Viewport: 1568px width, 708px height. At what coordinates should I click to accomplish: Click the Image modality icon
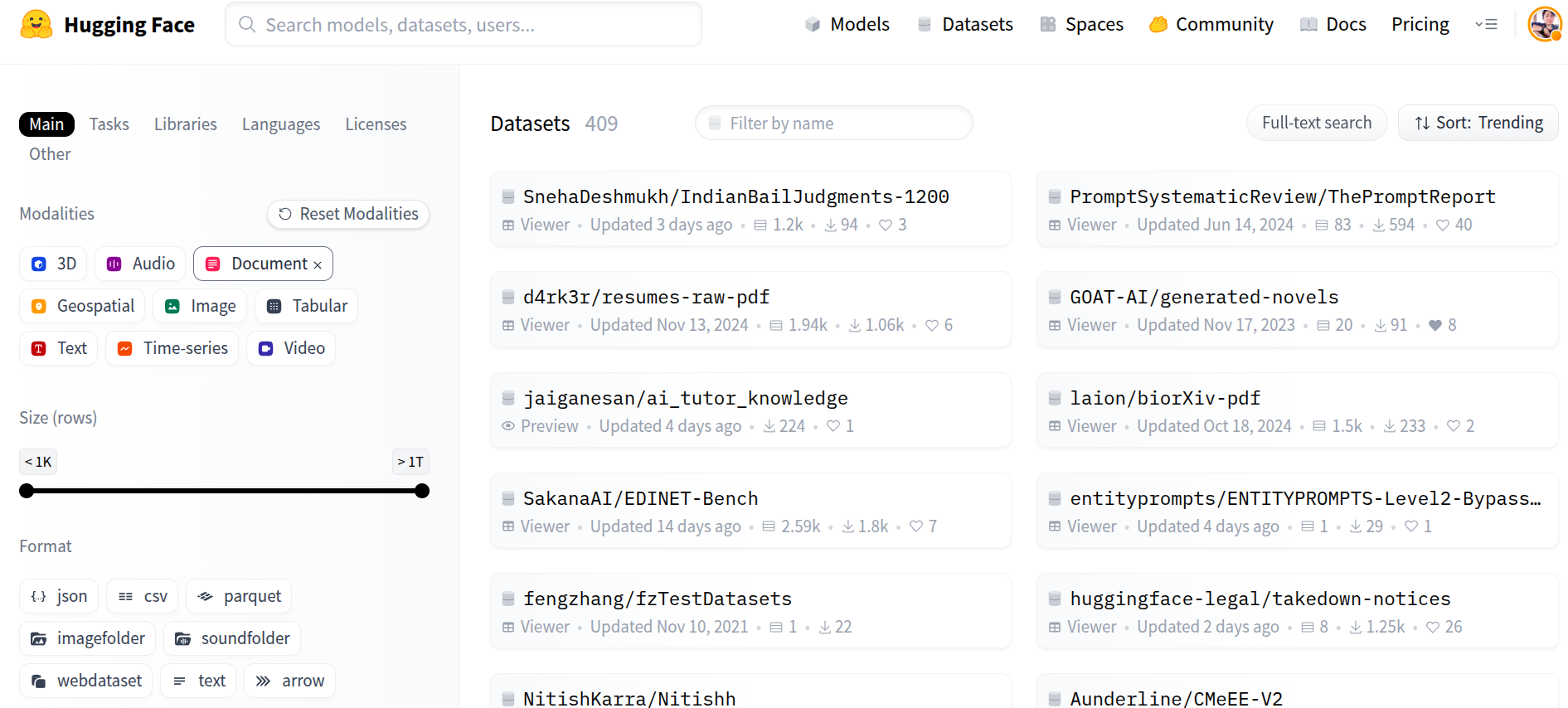pos(172,306)
